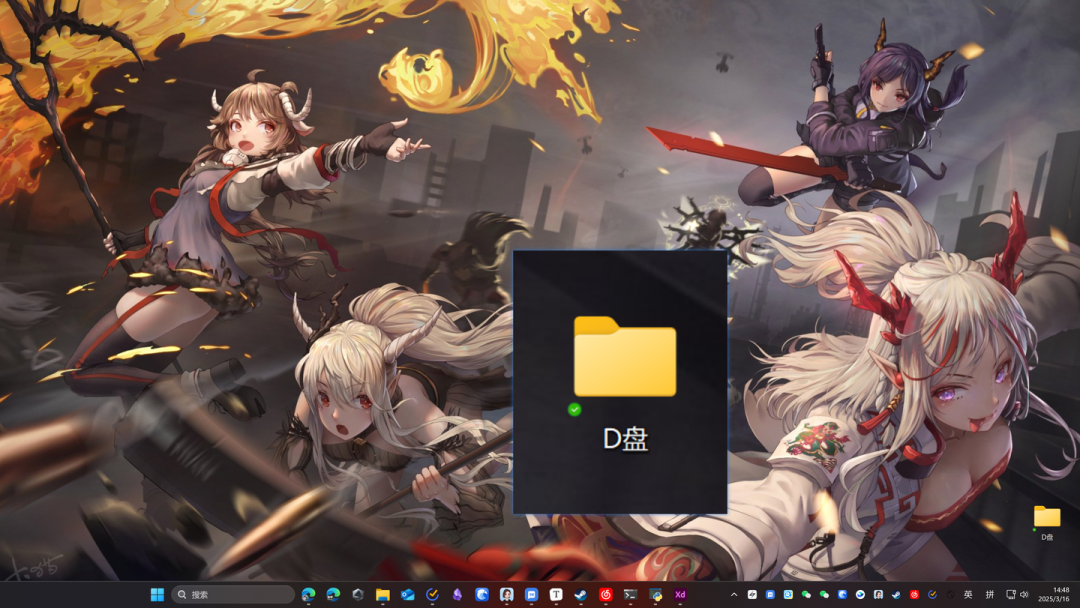Expand the hidden system tray icons
This screenshot has height=608, width=1080.
click(x=734, y=594)
